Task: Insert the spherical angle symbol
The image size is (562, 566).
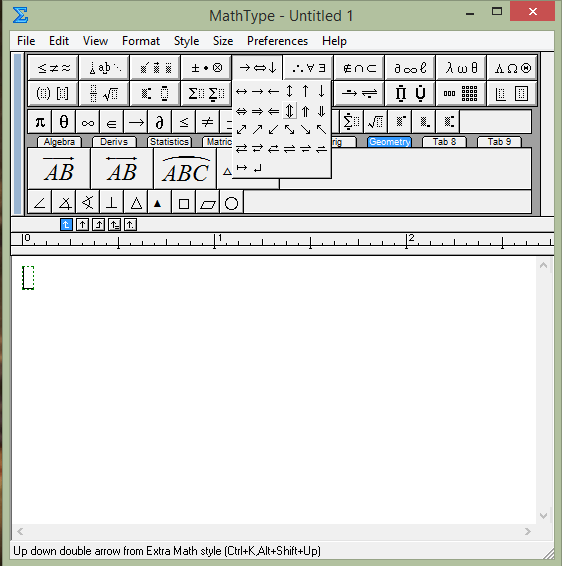Action: tap(88, 203)
